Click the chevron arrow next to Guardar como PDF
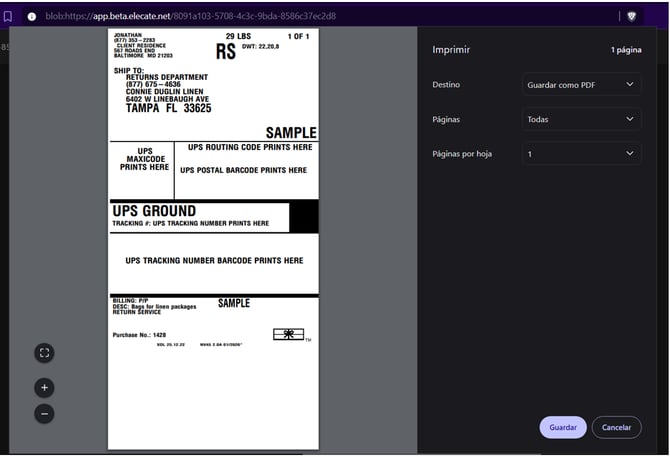 (629, 85)
